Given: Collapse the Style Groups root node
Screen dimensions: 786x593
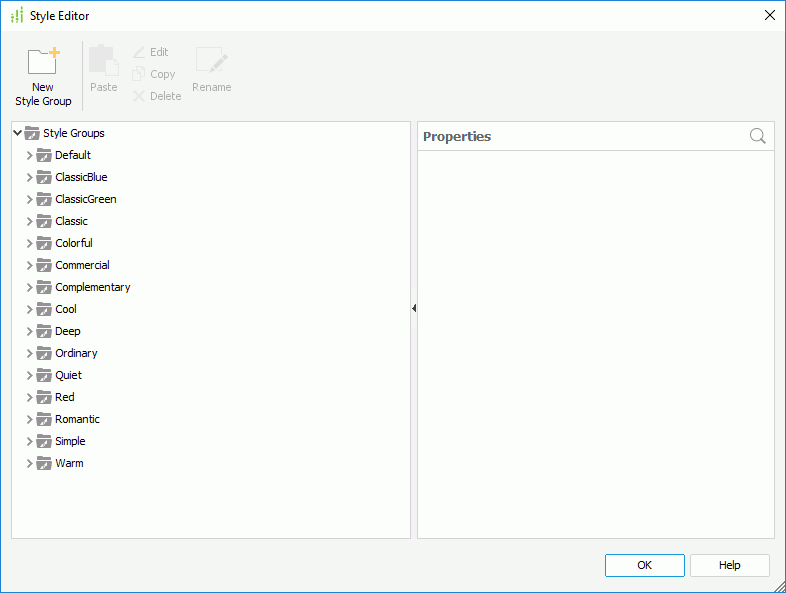Looking at the screenshot, I should (18, 133).
